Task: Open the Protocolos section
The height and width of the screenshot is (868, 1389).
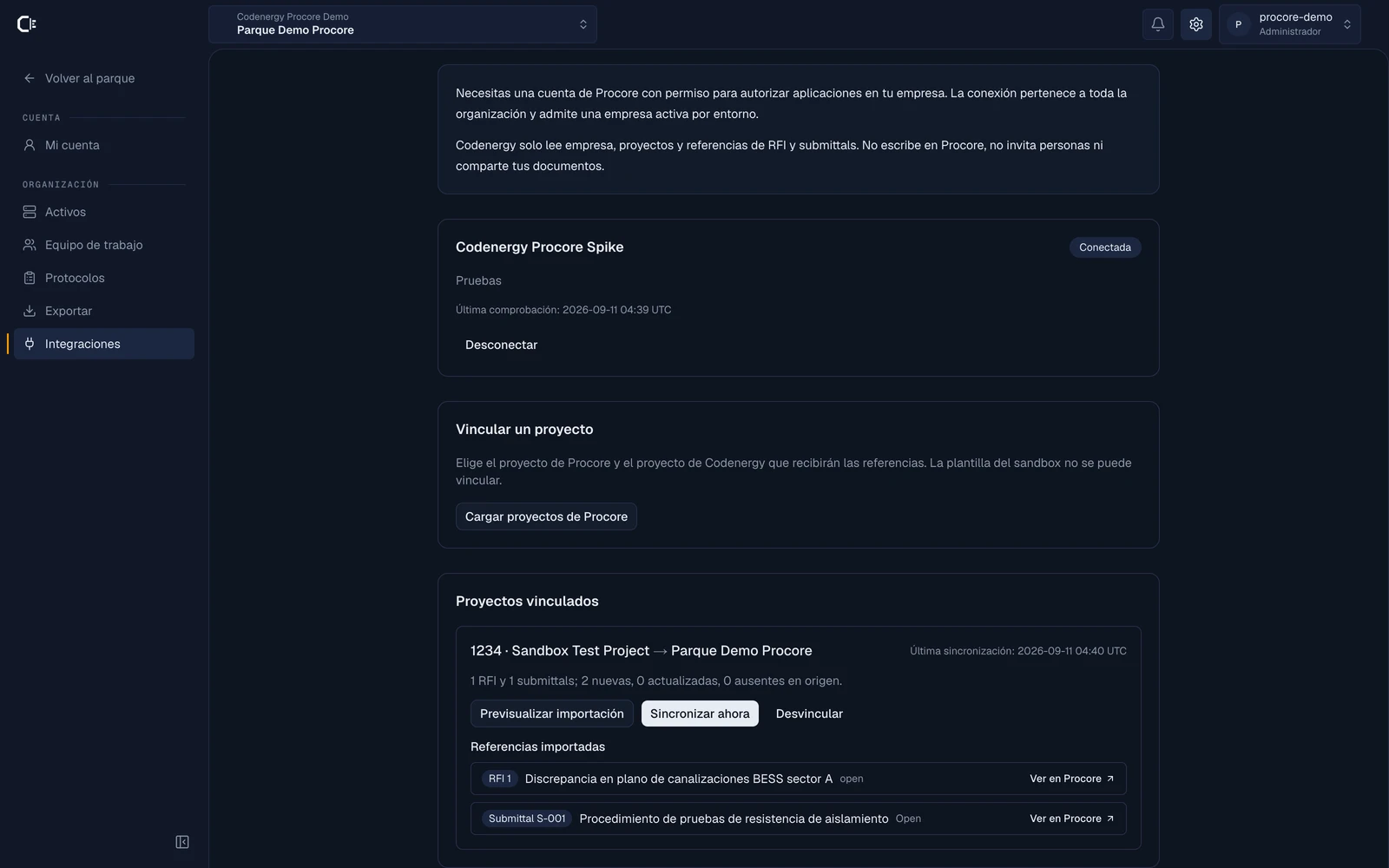Action: point(104,278)
